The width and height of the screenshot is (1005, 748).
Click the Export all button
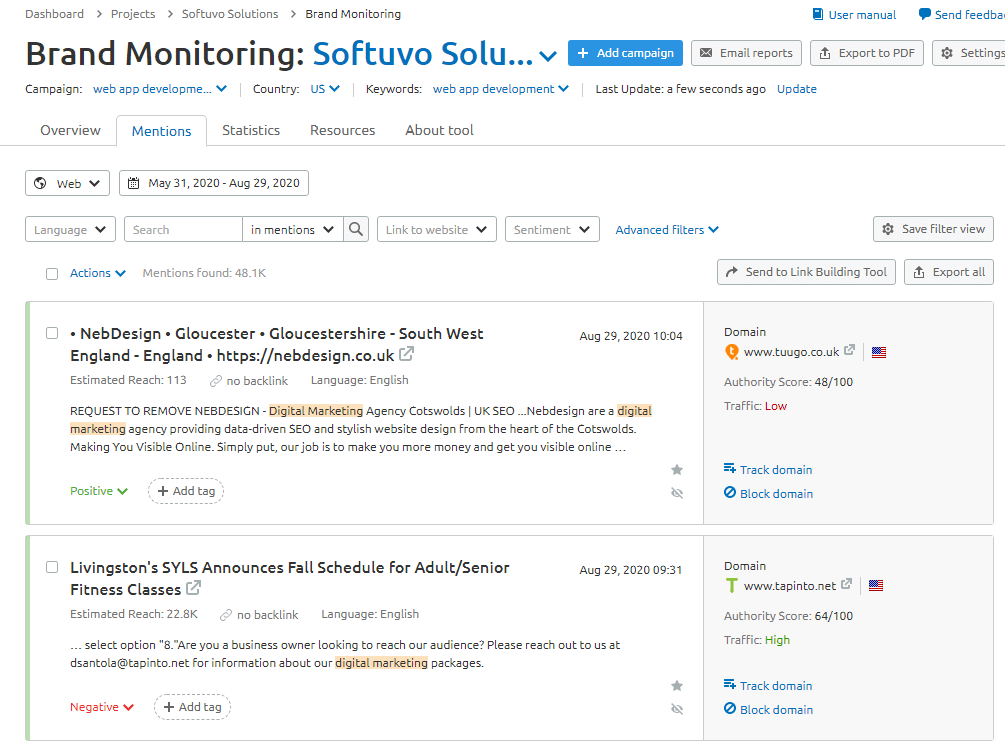click(x=949, y=272)
